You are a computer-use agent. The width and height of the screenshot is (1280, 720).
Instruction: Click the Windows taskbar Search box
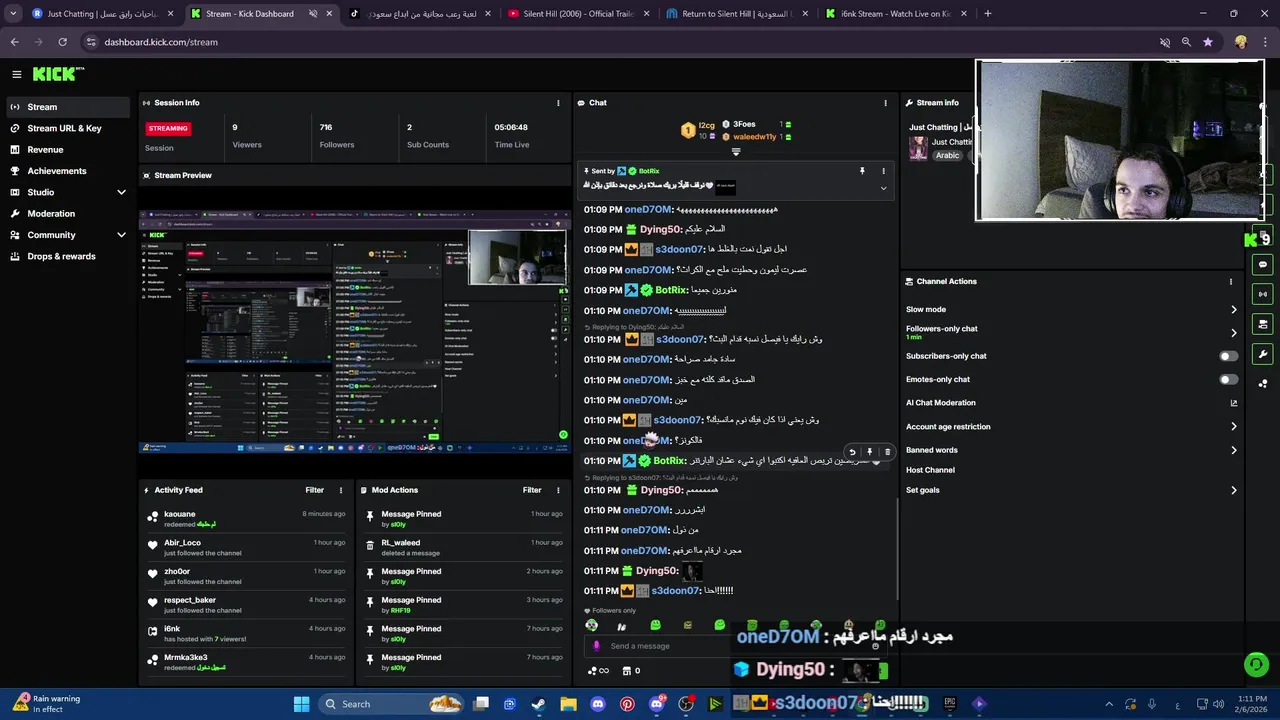[x=393, y=704]
